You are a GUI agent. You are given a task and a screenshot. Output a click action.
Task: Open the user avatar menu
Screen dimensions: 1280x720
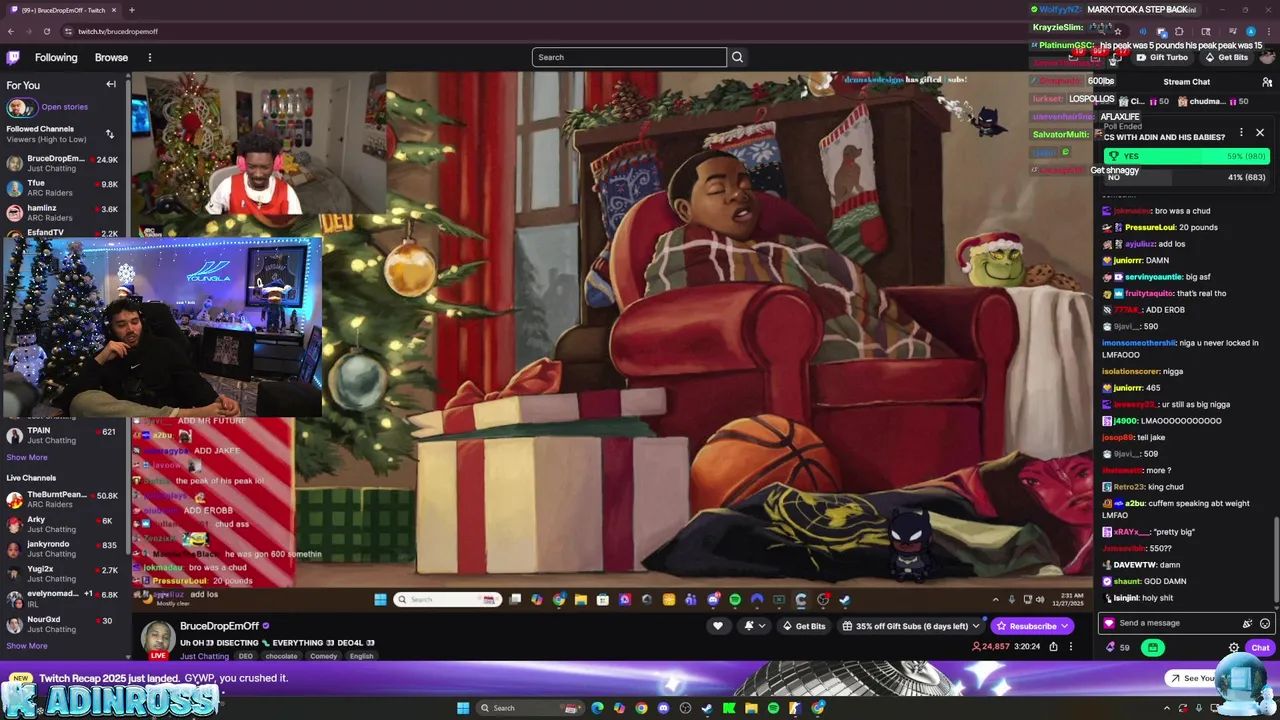pos(1267,57)
